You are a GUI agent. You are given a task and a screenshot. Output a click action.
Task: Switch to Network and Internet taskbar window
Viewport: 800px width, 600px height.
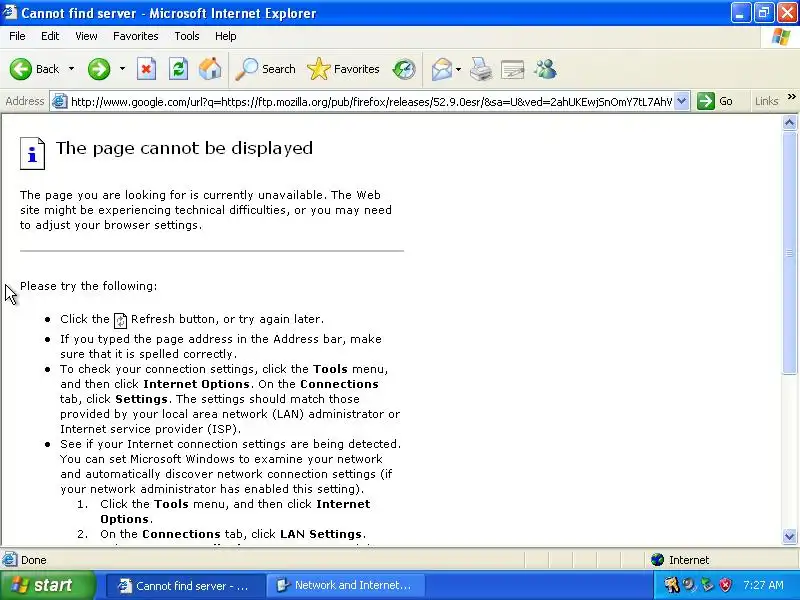[345, 585]
